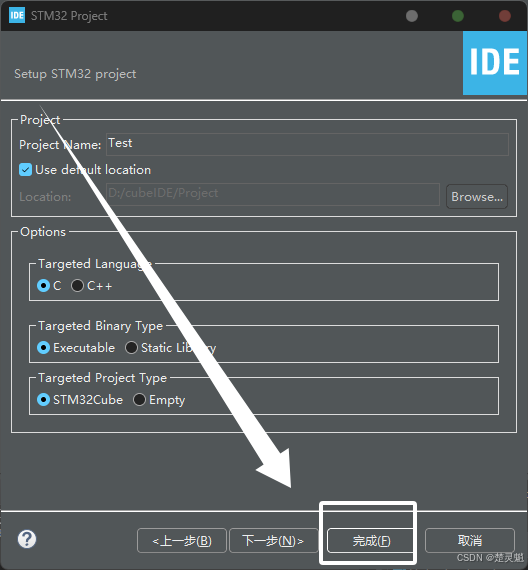Click the Setup STM32 project heading
Viewport: 528px width, 570px height.
pyautogui.click(x=75, y=74)
